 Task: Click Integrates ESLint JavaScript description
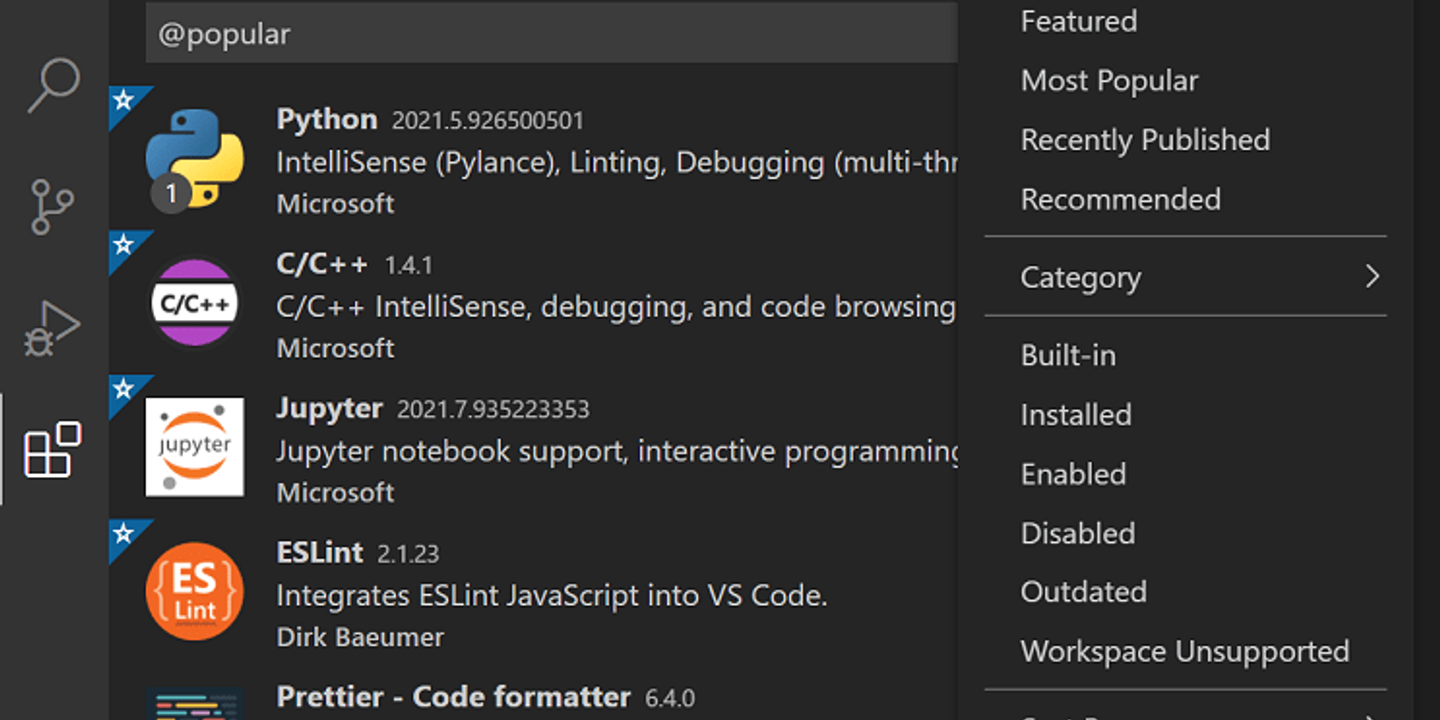[x=552, y=596]
